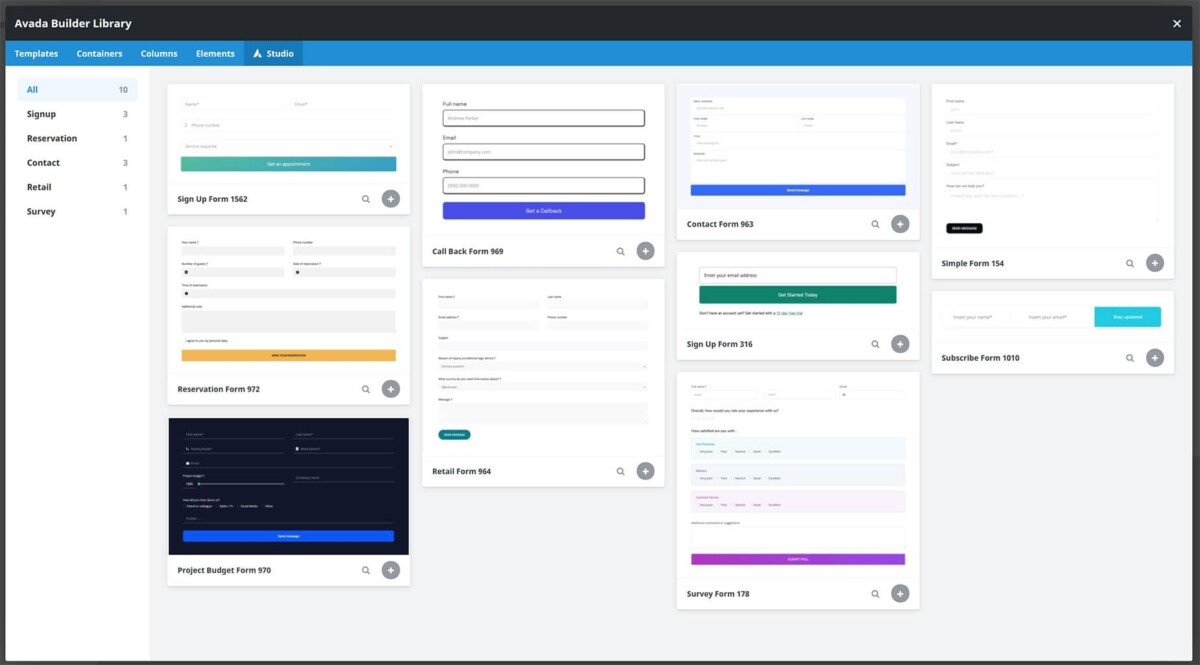The height and width of the screenshot is (665, 1200).
Task: Preview Sign Up Form 1562 with magnifier icon
Action: pyautogui.click(x=365, y=198)
